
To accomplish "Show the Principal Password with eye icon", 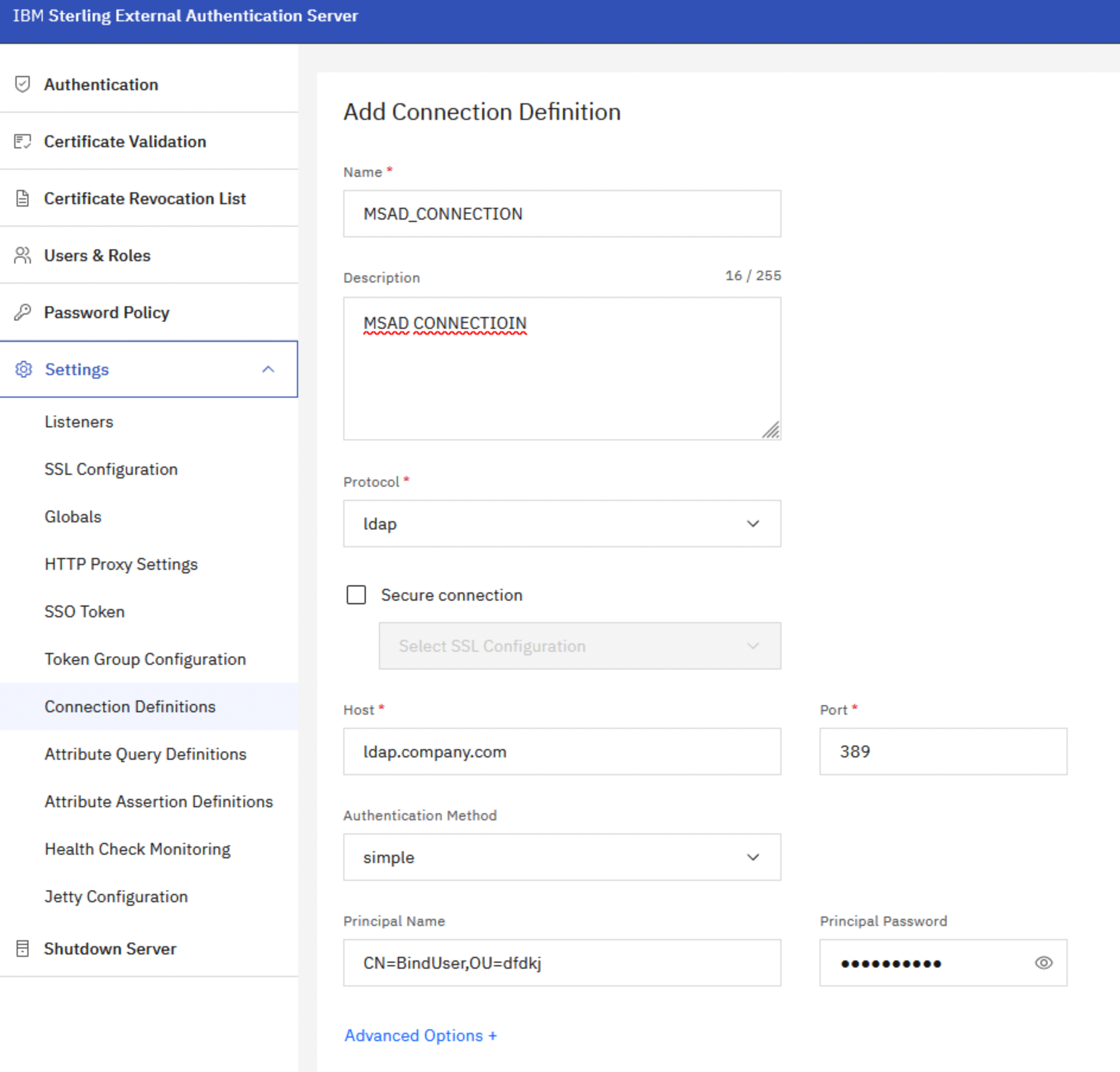I will coord(1043,963).
